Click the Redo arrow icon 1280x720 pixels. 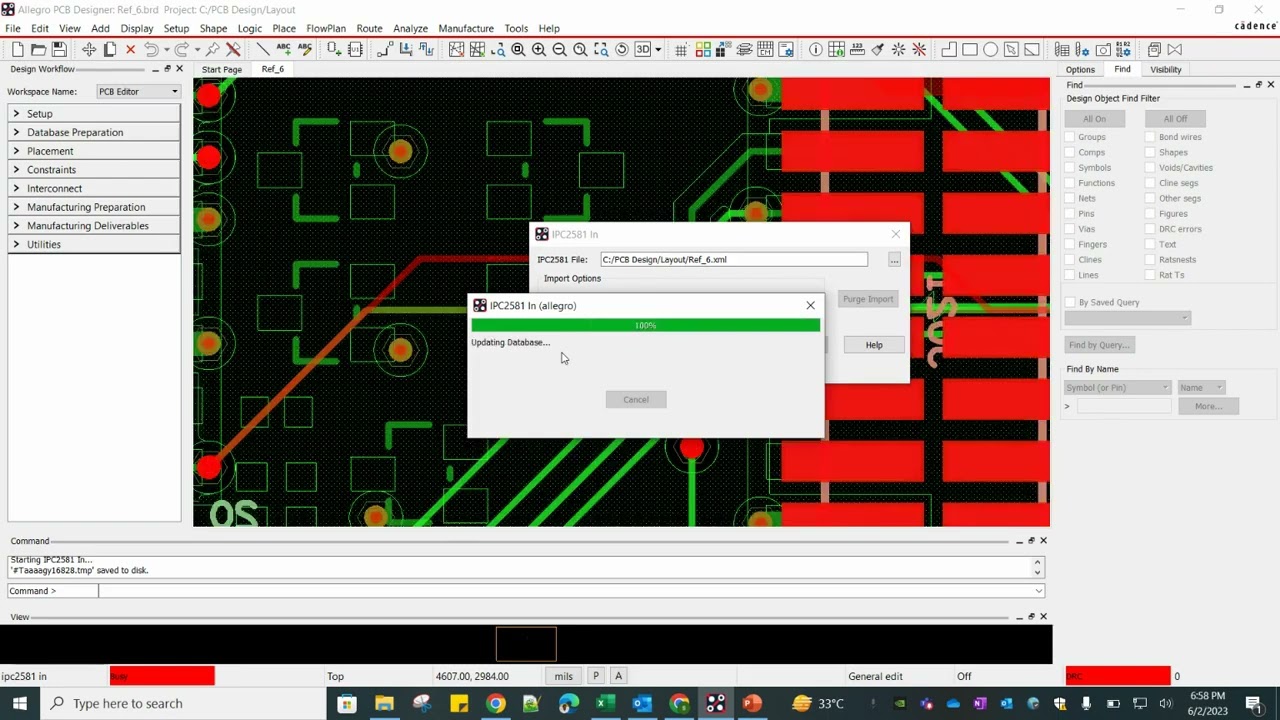coord(181,49)
